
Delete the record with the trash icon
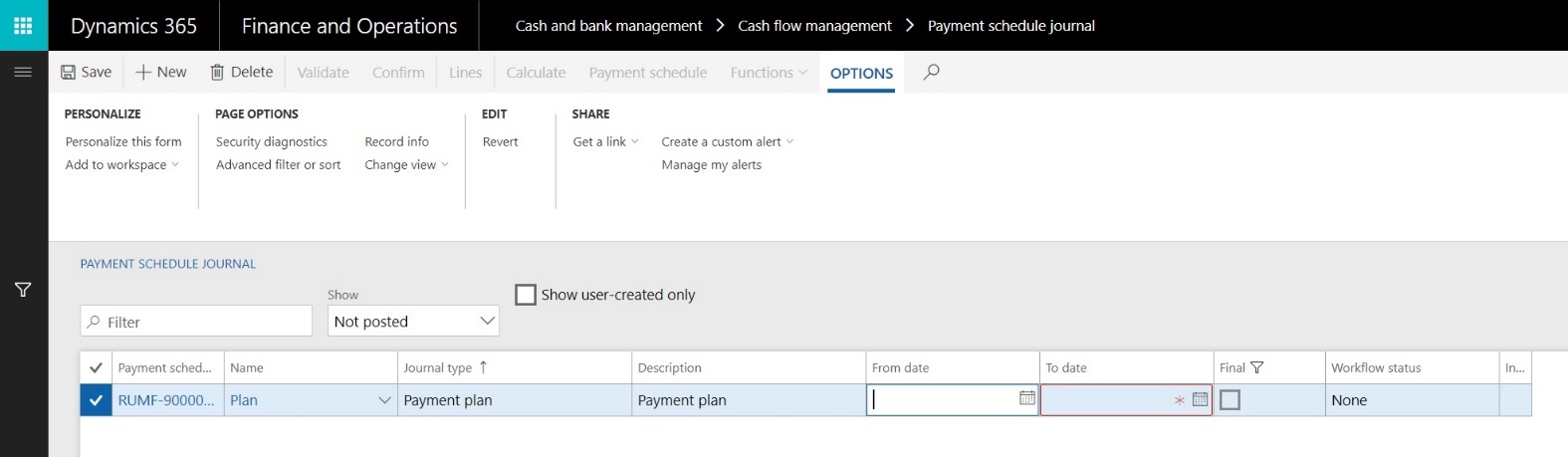point(217,73)
